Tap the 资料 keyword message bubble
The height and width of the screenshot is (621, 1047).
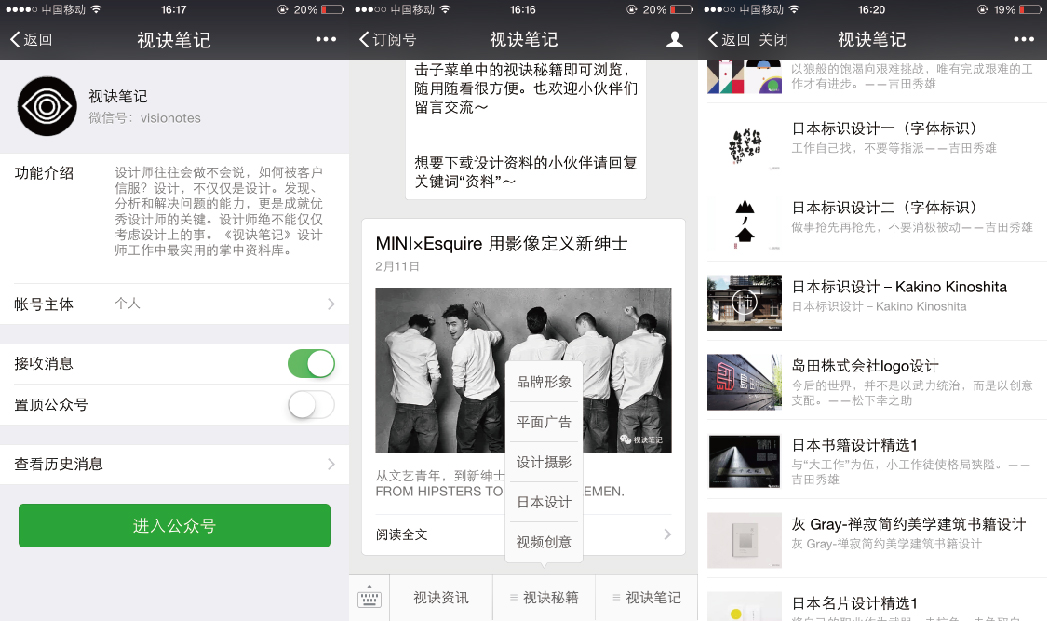tap(526, 130)
